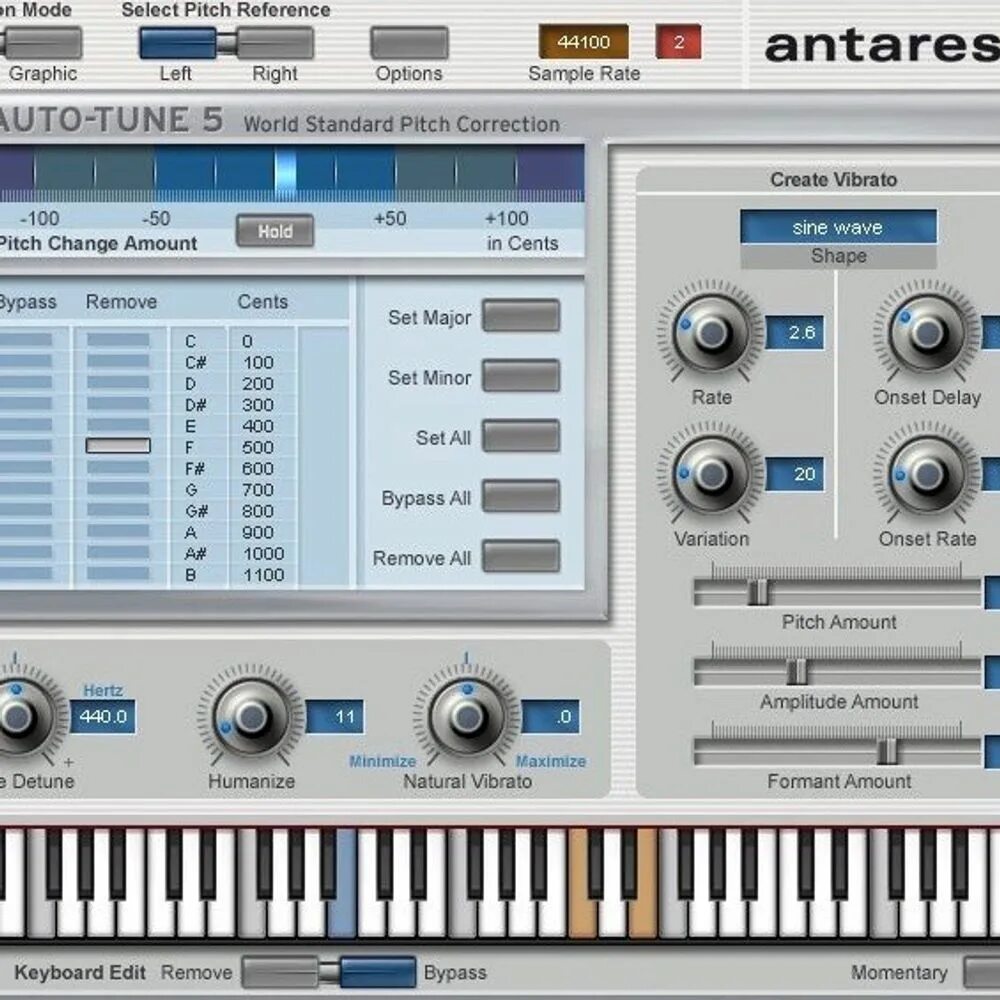Toggle Remove for note A
The height and width of the screenshot is (1000, 1000).
pos(118,531)
